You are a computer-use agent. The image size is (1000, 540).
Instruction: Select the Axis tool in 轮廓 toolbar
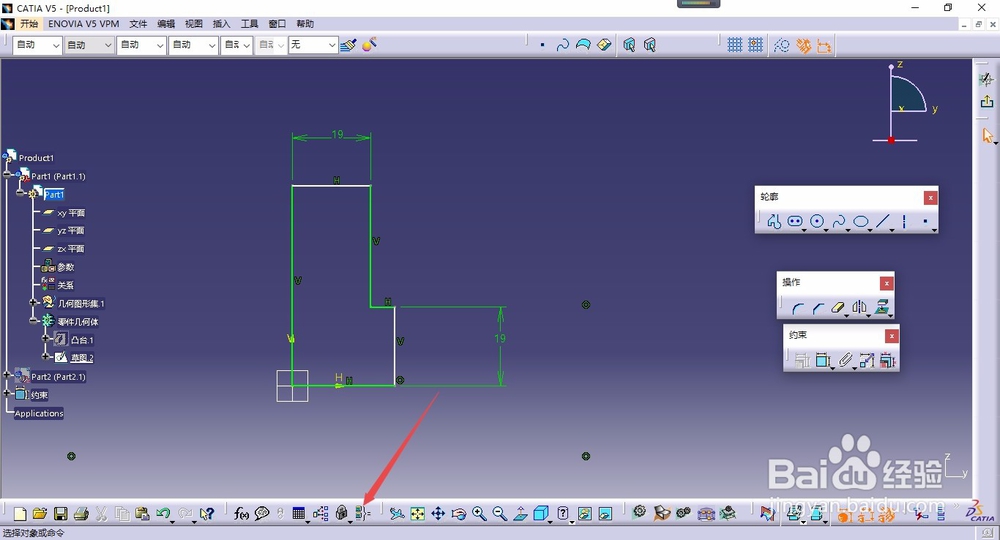tap(904, 221)
